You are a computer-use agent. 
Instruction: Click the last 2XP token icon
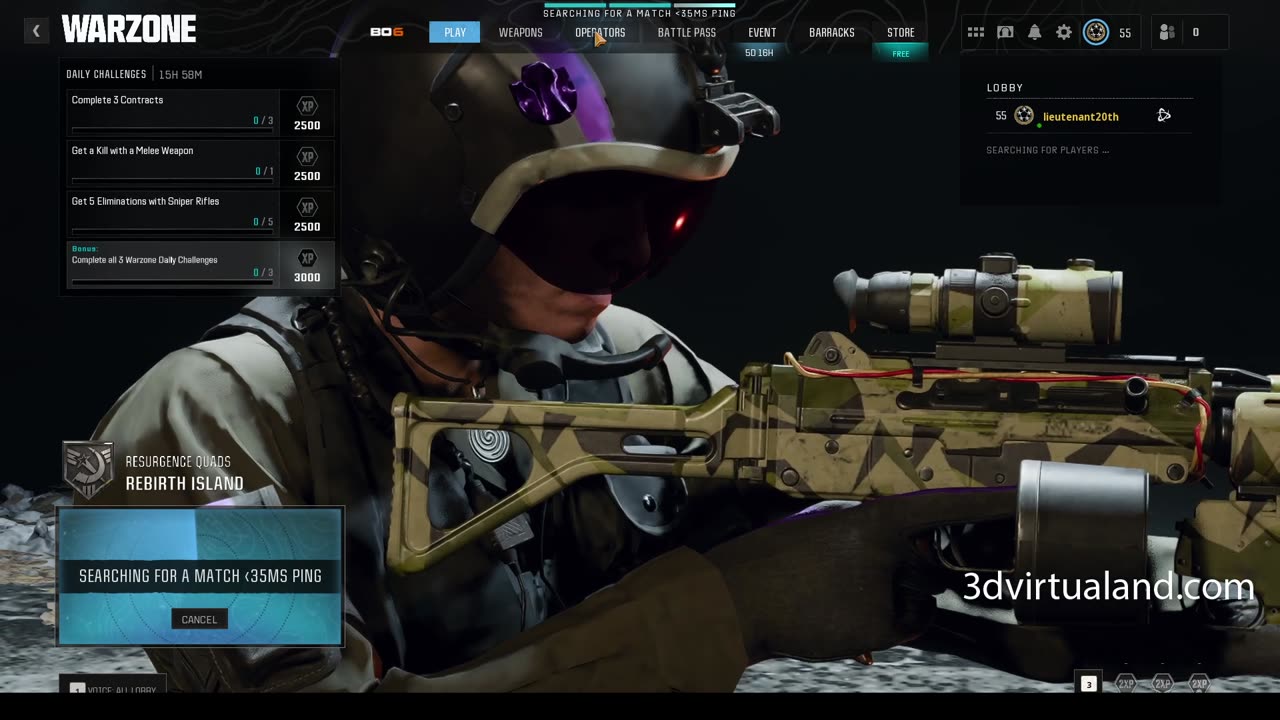click(1199, 684)
